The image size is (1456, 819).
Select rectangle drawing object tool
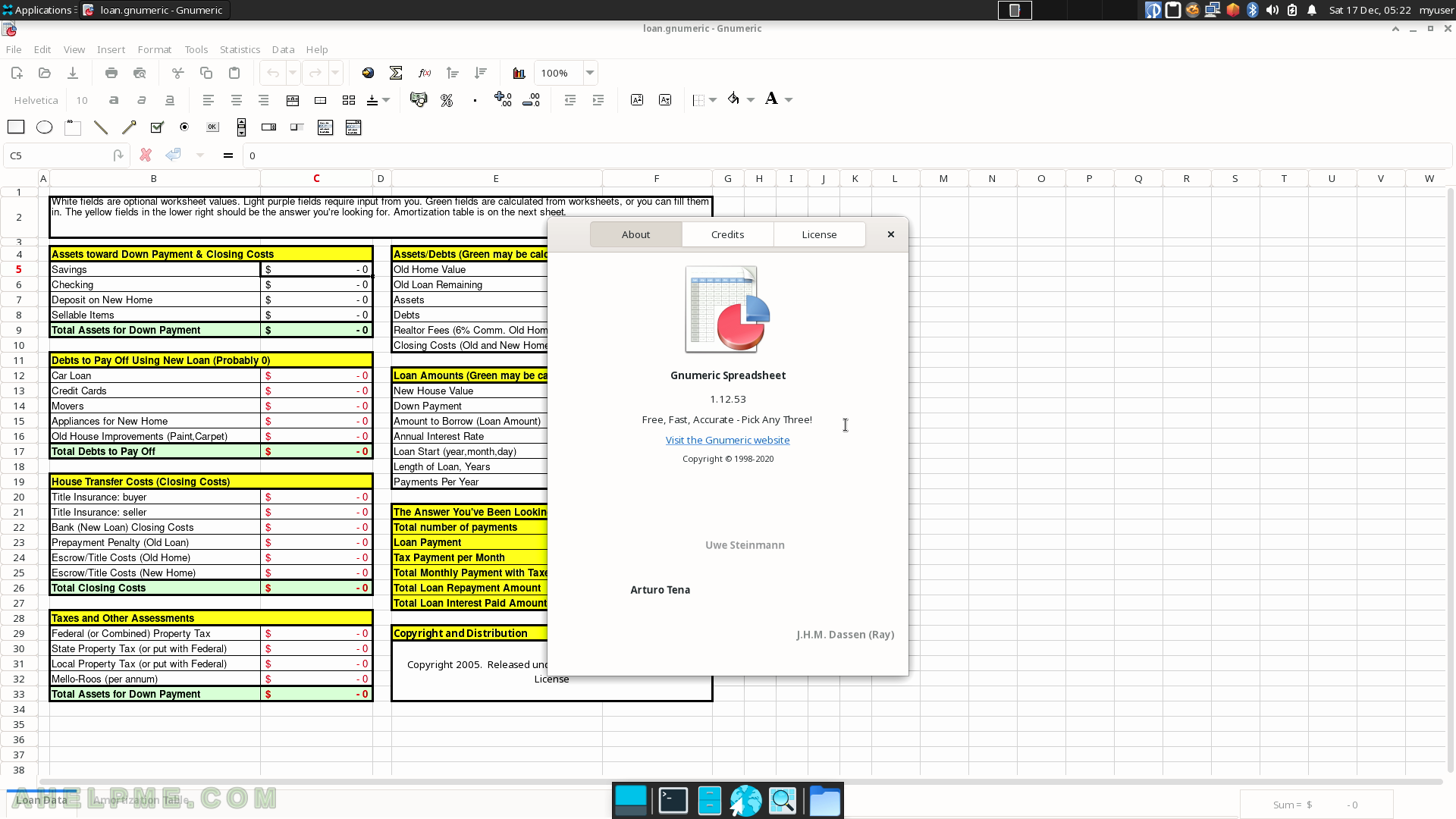(x=16, y=127)
